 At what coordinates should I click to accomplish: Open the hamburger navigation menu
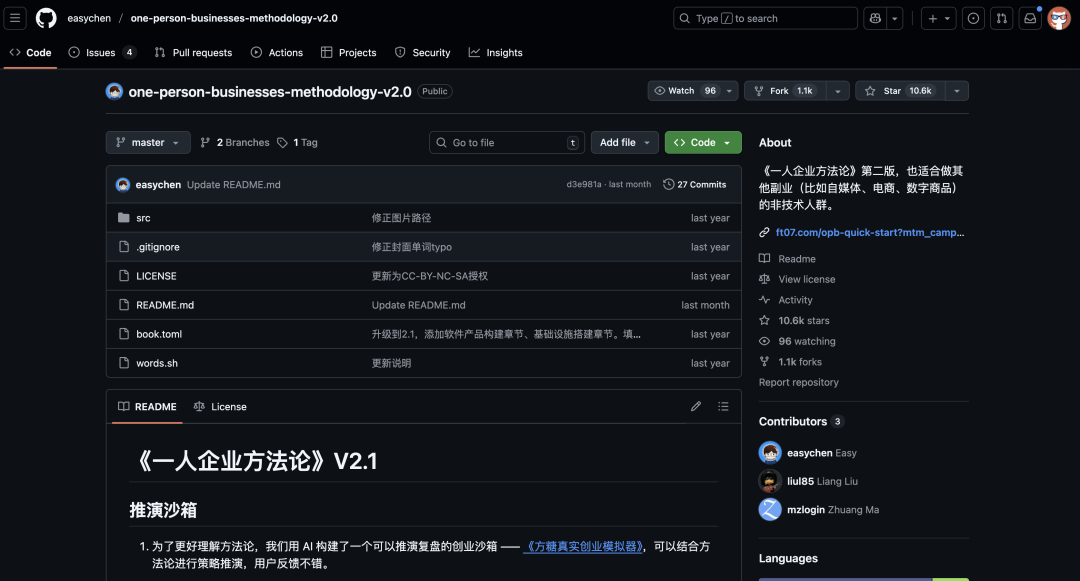point(14,18)
